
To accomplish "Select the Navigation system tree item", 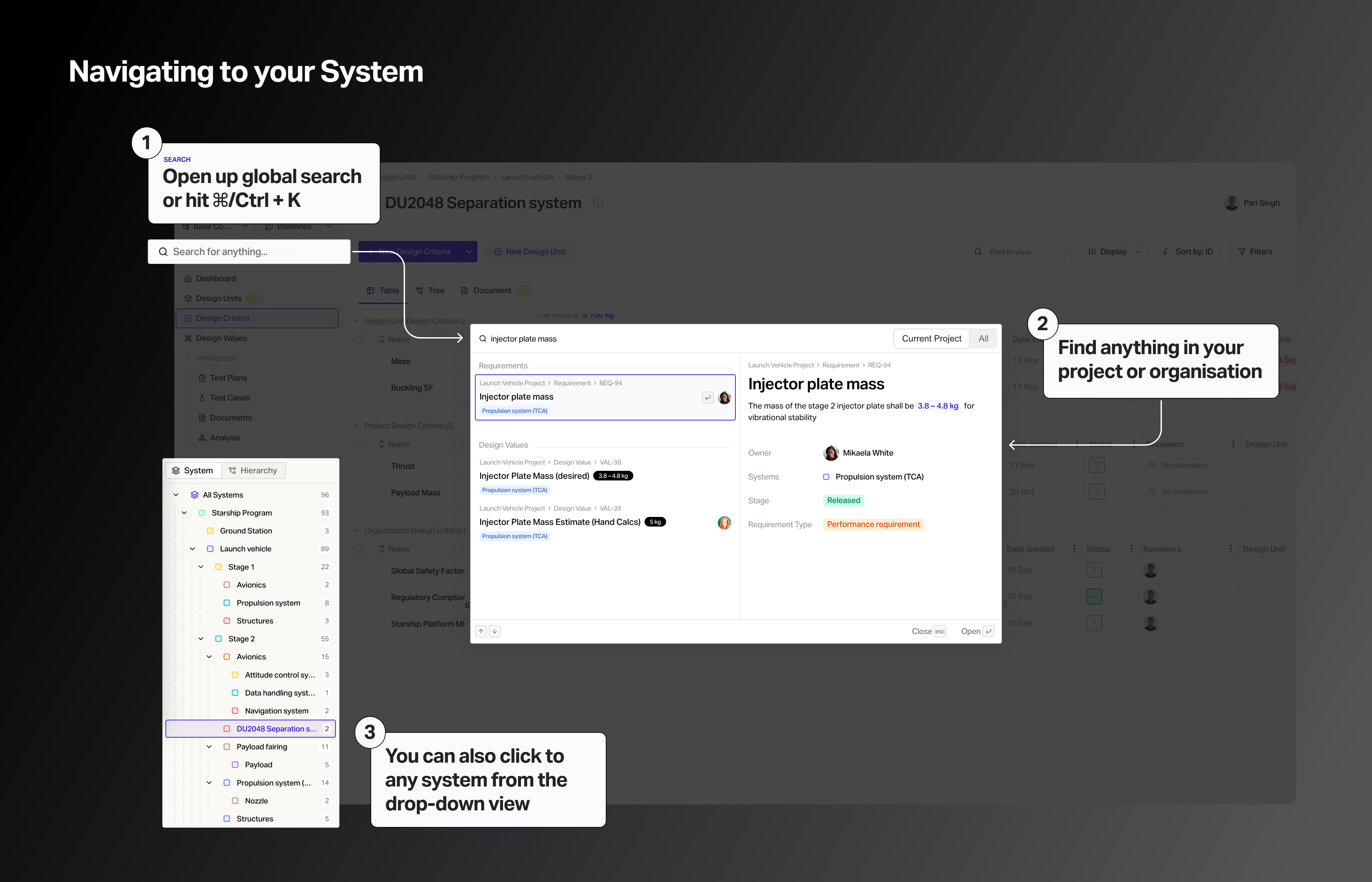I will click(x=251, y=711).
